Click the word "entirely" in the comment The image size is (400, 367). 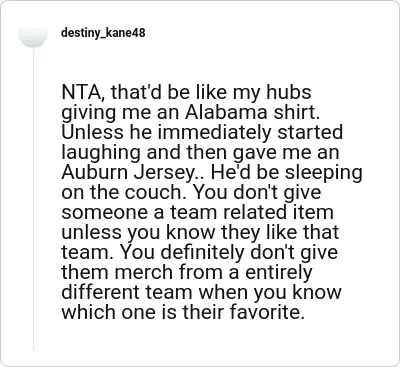click(278, 272)
